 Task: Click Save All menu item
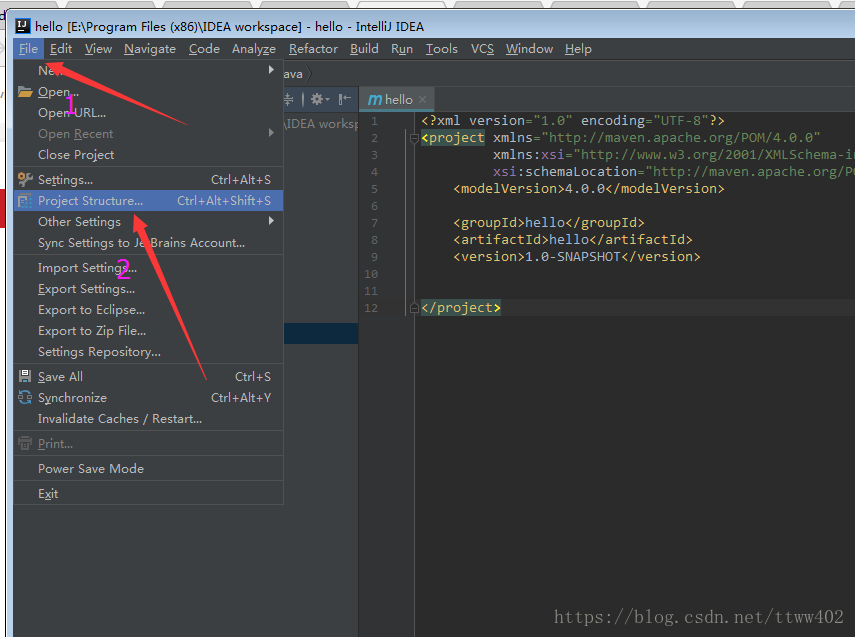click(148, 377)
